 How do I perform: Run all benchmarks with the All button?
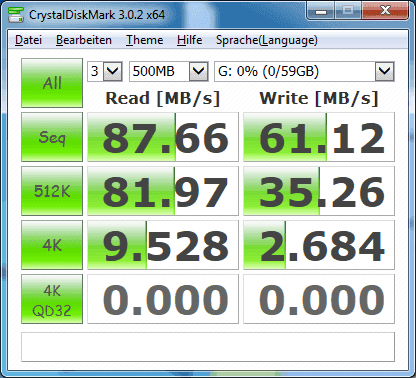coord(52,83)
